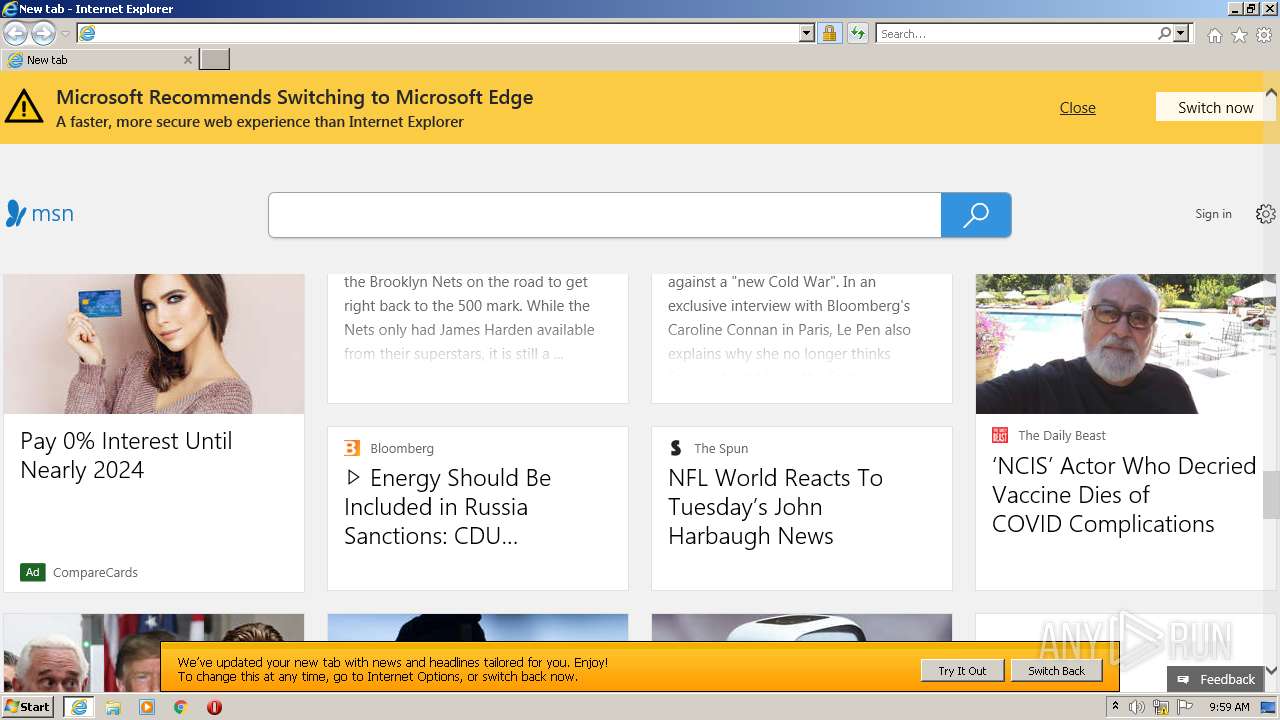1280x720 pixels.
Task: Click the browser Forward arrow button
Action: (43, 33)
